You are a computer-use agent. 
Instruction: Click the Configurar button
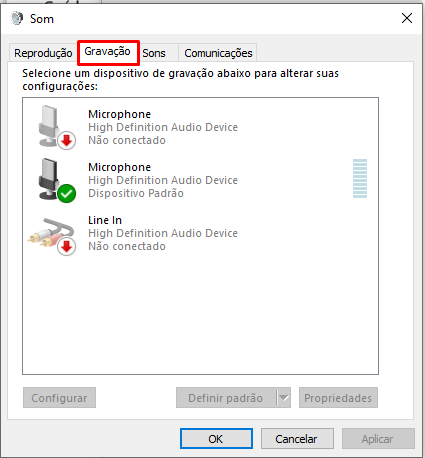(x=59, y=398)
